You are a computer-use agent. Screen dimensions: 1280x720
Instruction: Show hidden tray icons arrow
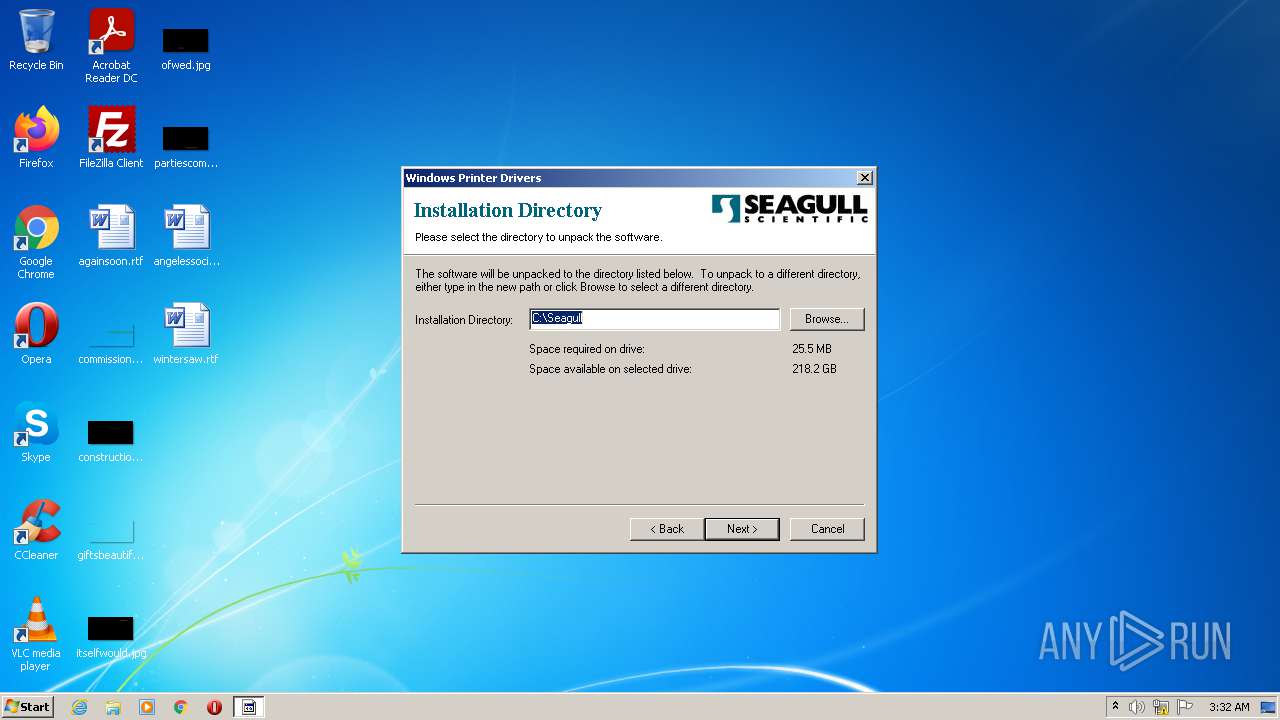(x=1115, y=706)
